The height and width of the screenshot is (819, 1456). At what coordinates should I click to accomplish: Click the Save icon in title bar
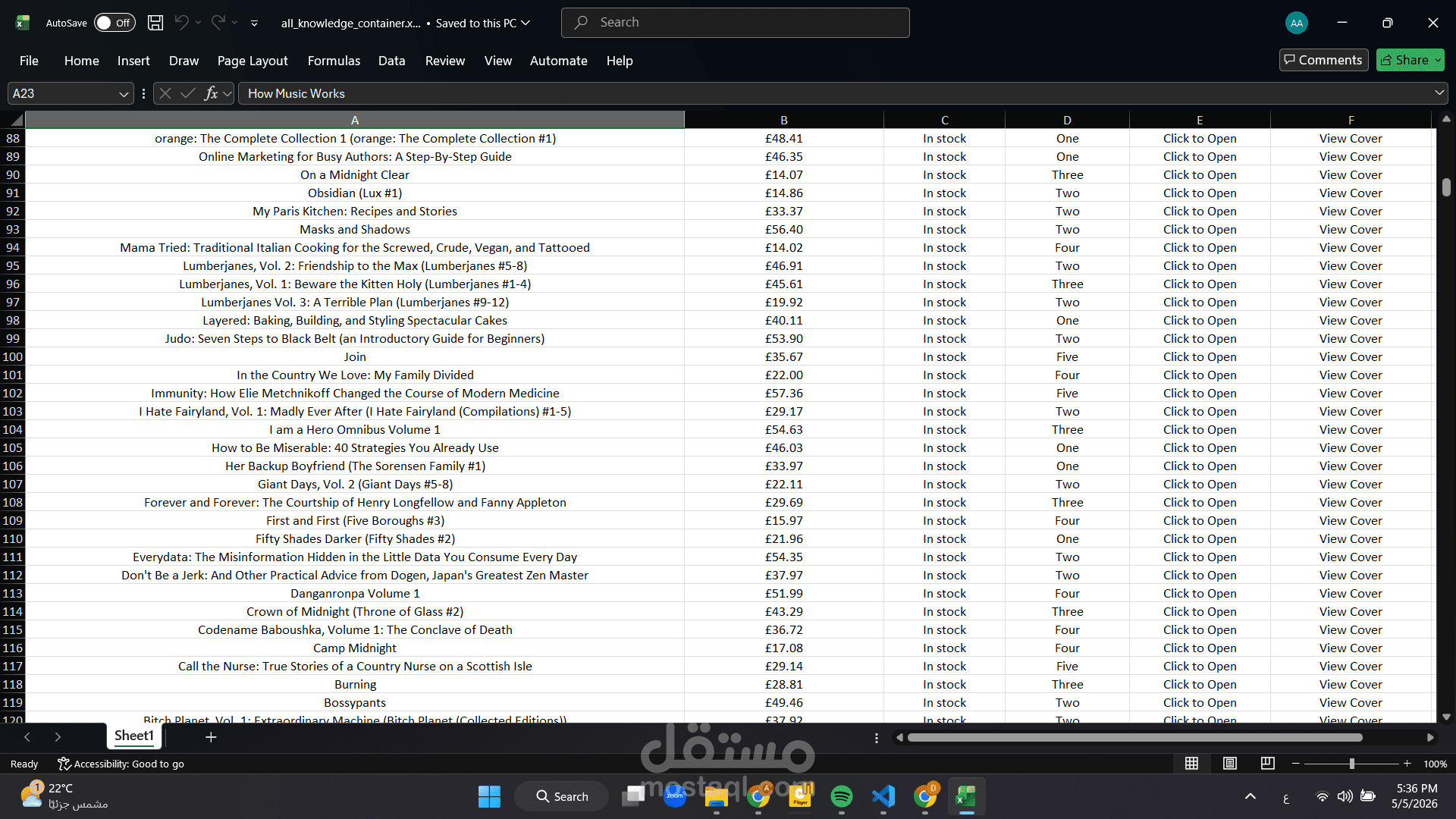(155, 23)
